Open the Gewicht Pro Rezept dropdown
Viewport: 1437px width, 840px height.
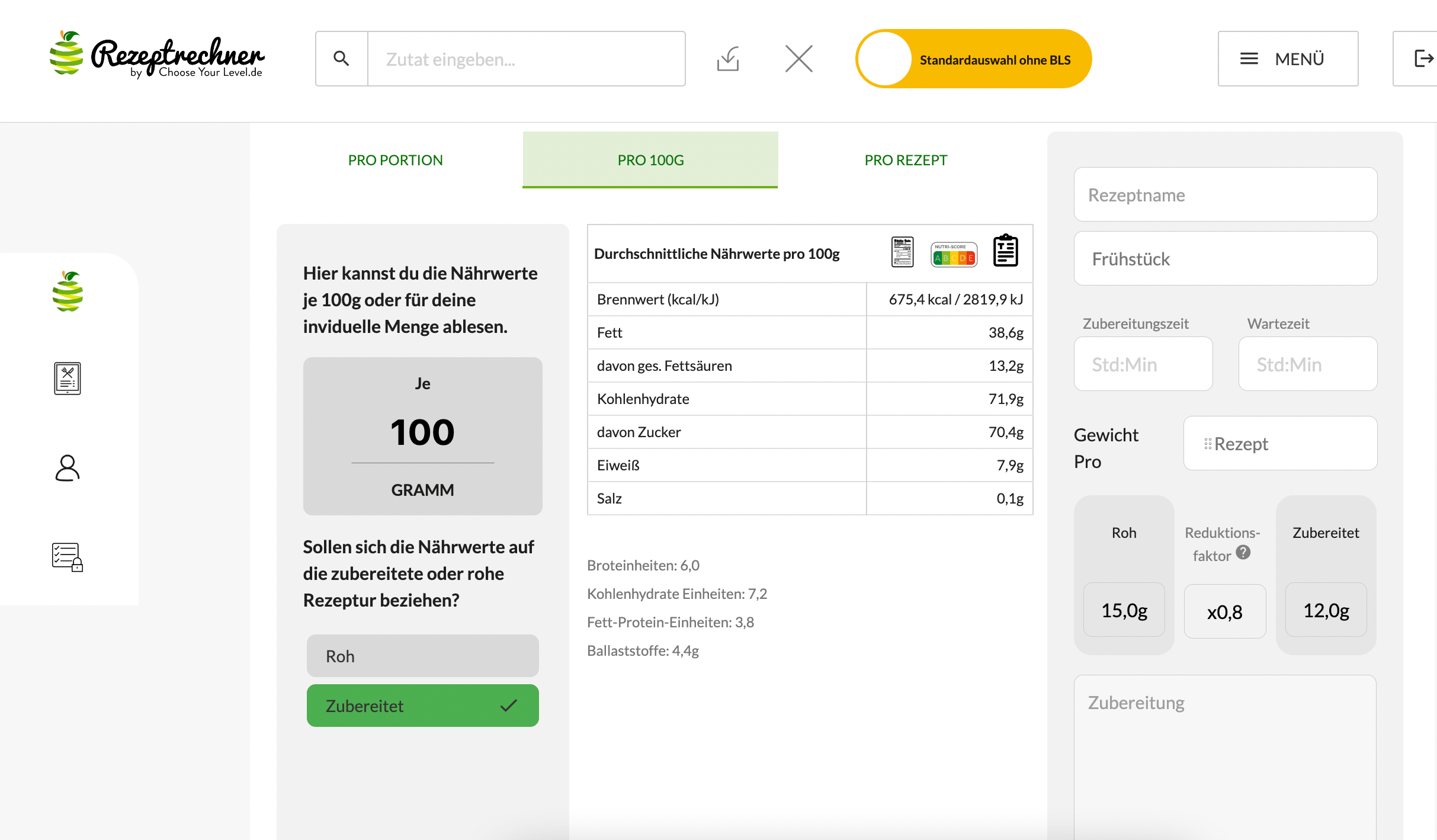pyautogui.click(x=1279, y=444)
